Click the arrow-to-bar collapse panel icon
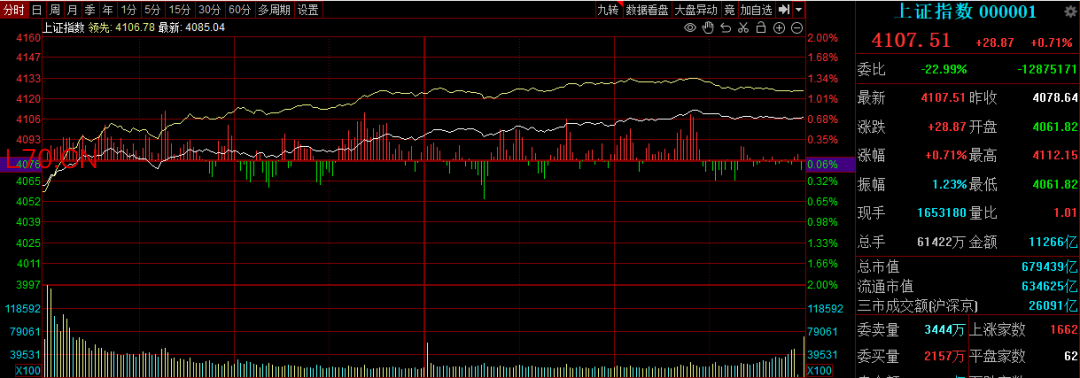The image size is (1080, 378). coord(784,10)
